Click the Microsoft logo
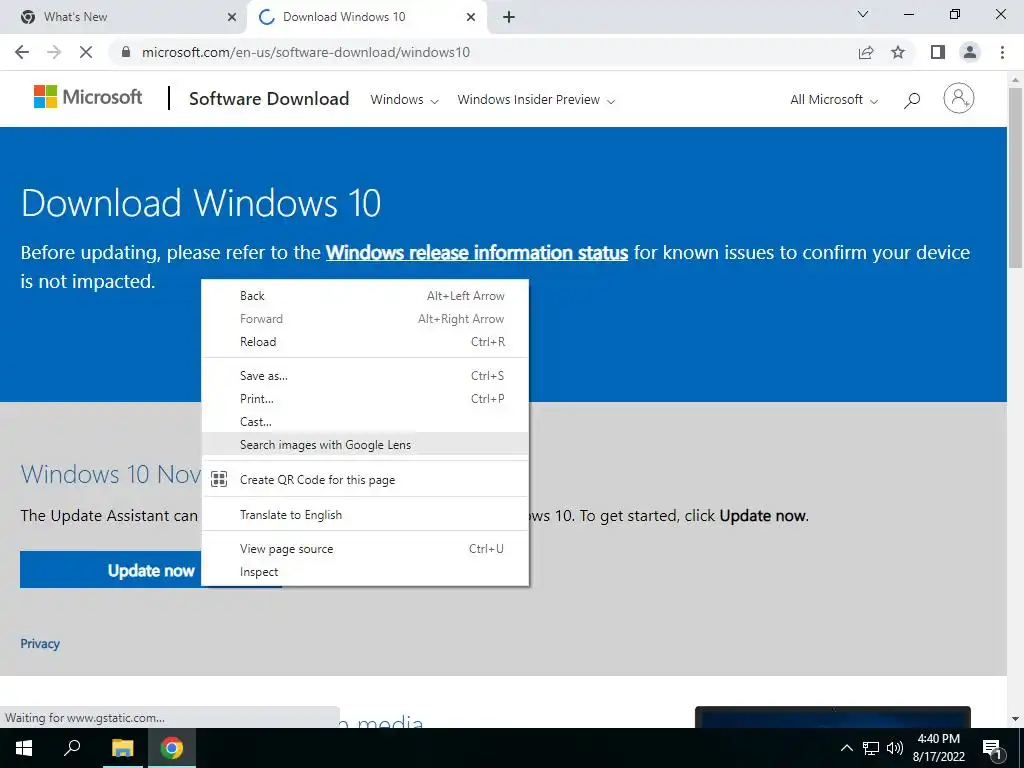Screen dimensions: 1024x768 coord(88,97)
